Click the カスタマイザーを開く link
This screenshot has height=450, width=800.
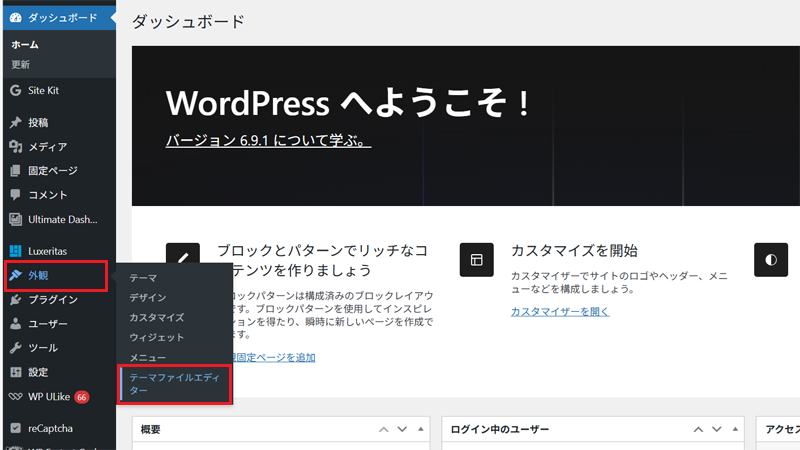click(x=559, y=311)
